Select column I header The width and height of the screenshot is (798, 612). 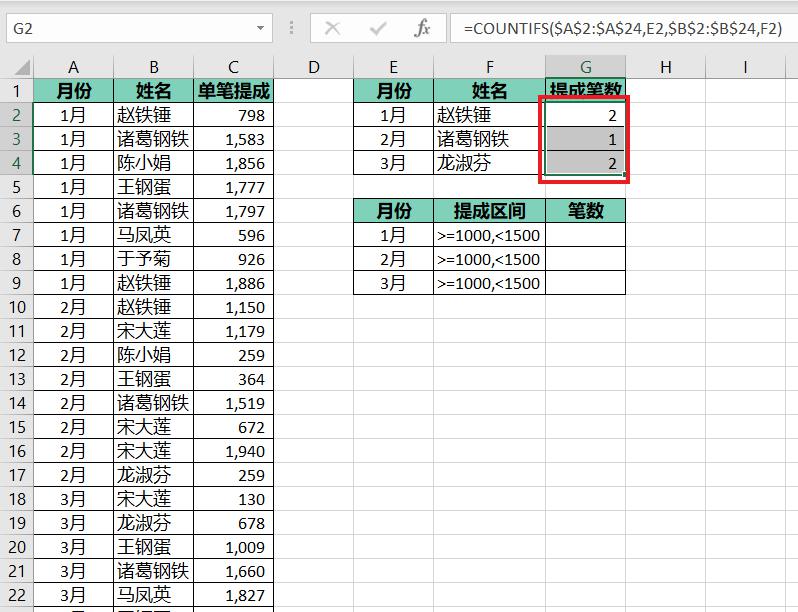coord(745,67)
